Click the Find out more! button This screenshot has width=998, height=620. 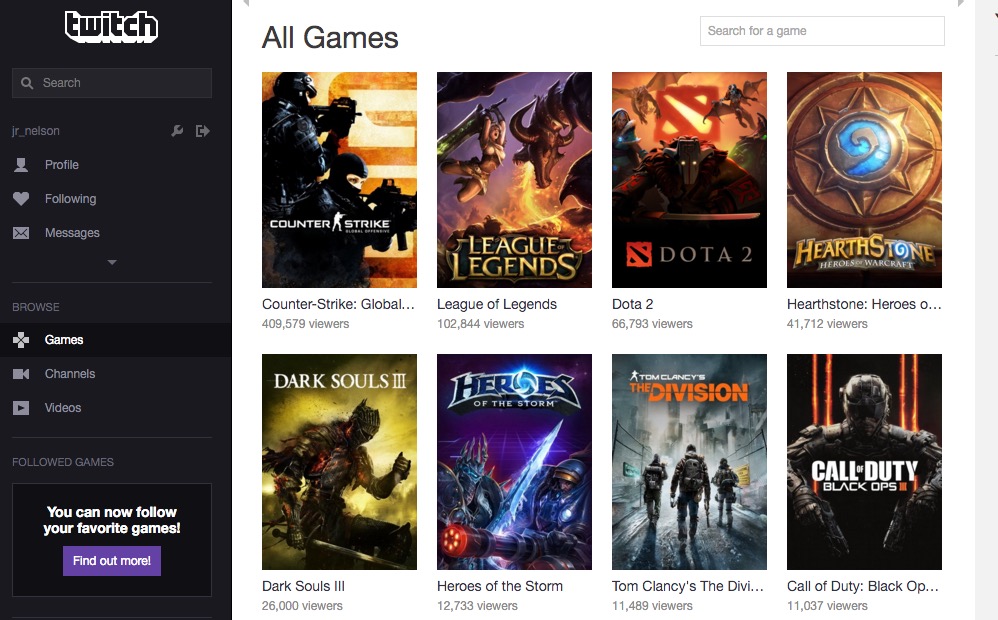coord(112,561)
